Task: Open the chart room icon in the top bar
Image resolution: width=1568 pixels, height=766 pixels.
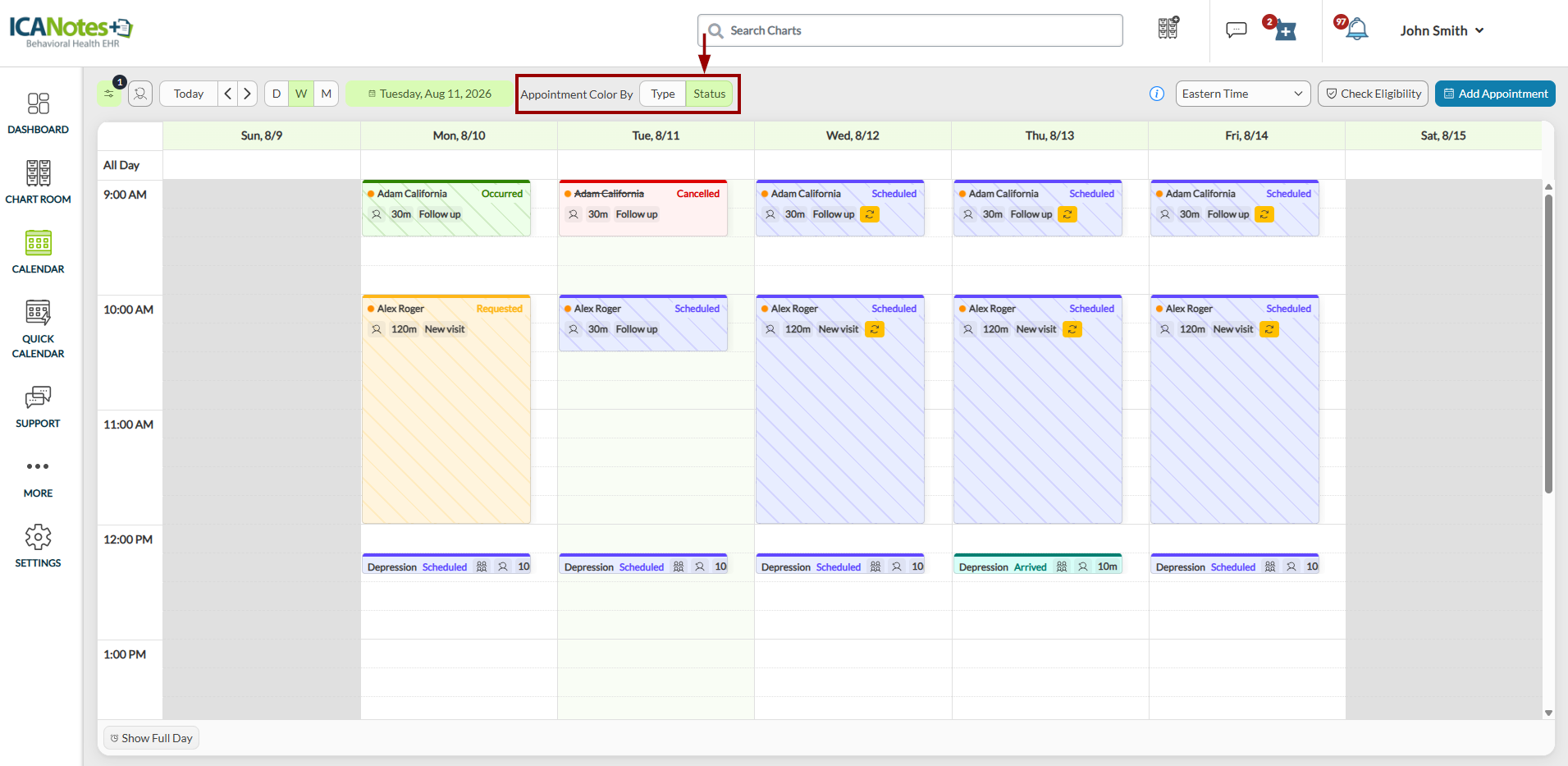Action: point(1168,28)
